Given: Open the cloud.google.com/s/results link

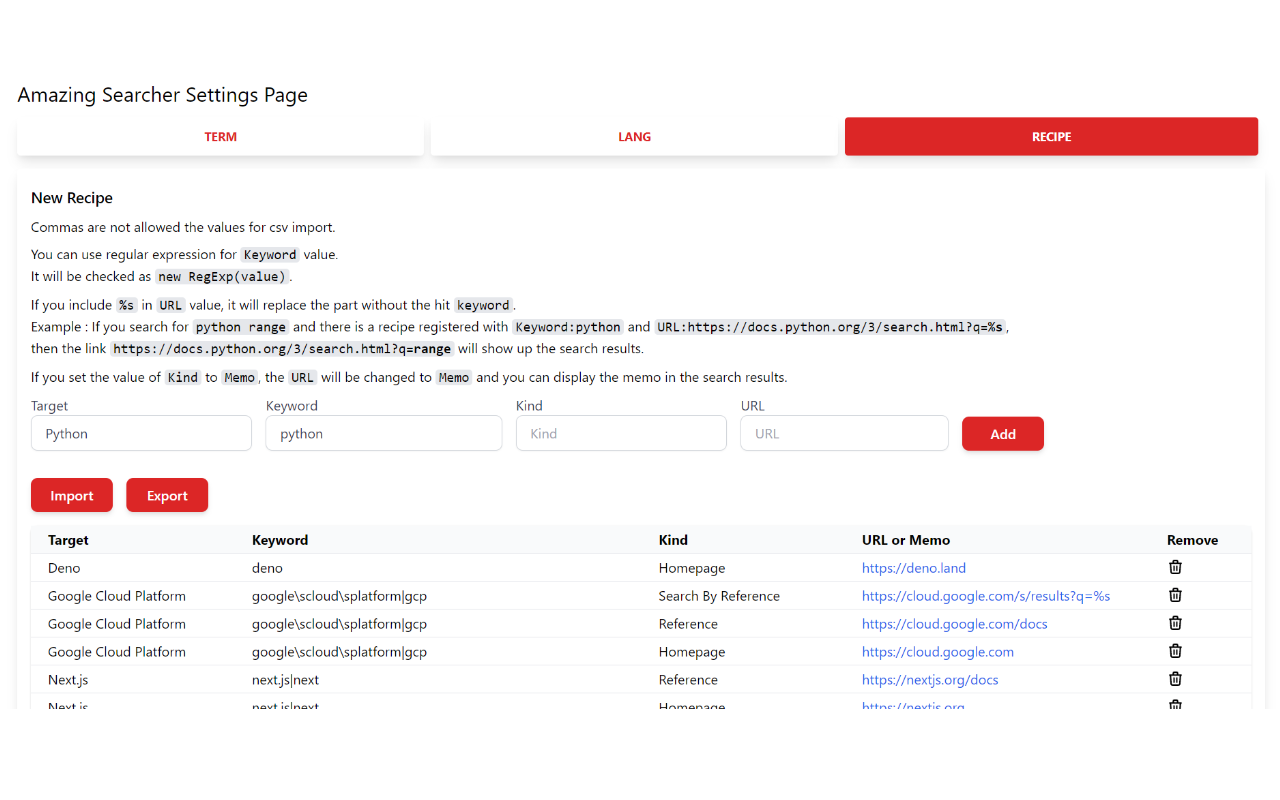Looking at the screenshot, I should pos(985,596).
